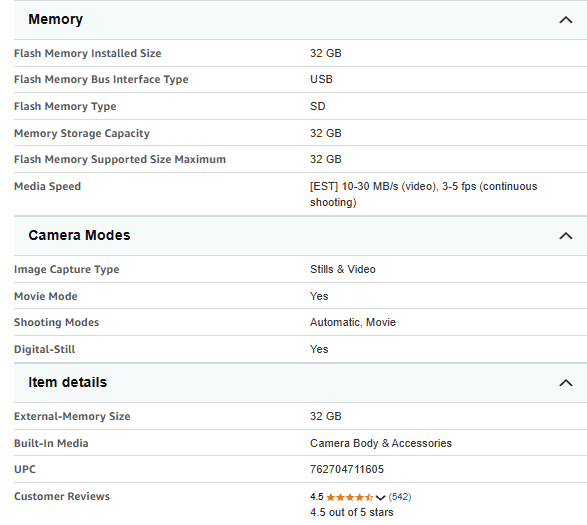Select the Flash Memory Bus Interface Type label
This screenshot has height=525, width=587.
tap(101, 79)
